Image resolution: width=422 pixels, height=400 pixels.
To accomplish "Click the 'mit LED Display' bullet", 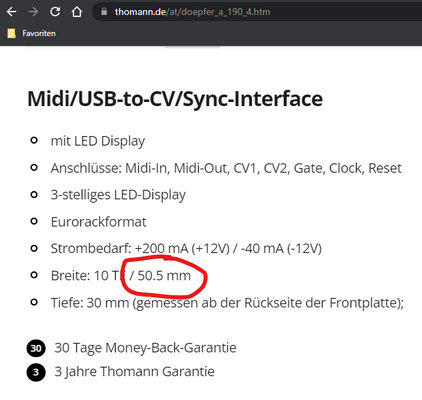I will (98, 141).
